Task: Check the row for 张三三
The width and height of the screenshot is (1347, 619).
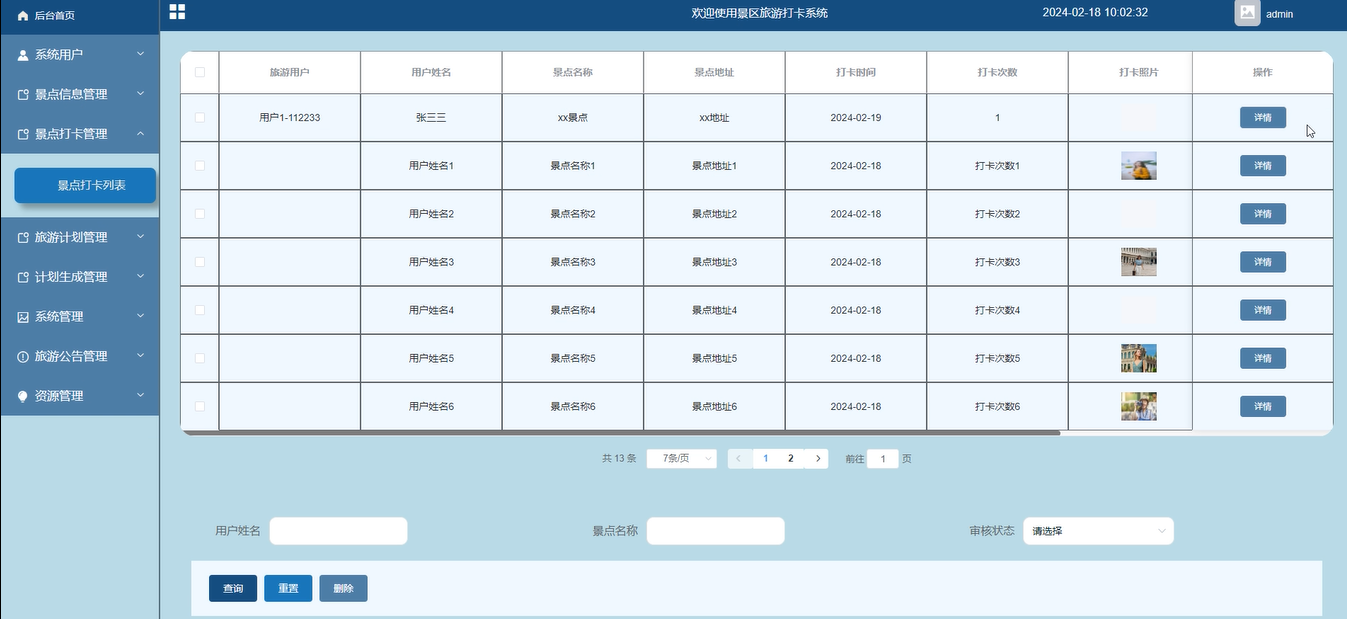Action: click(x=200, y=117)
